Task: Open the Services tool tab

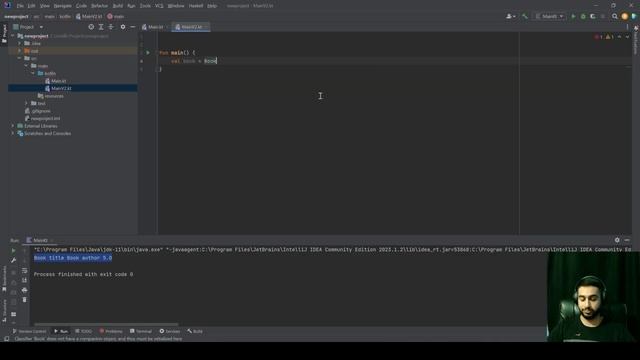Action: coord(170,331)
